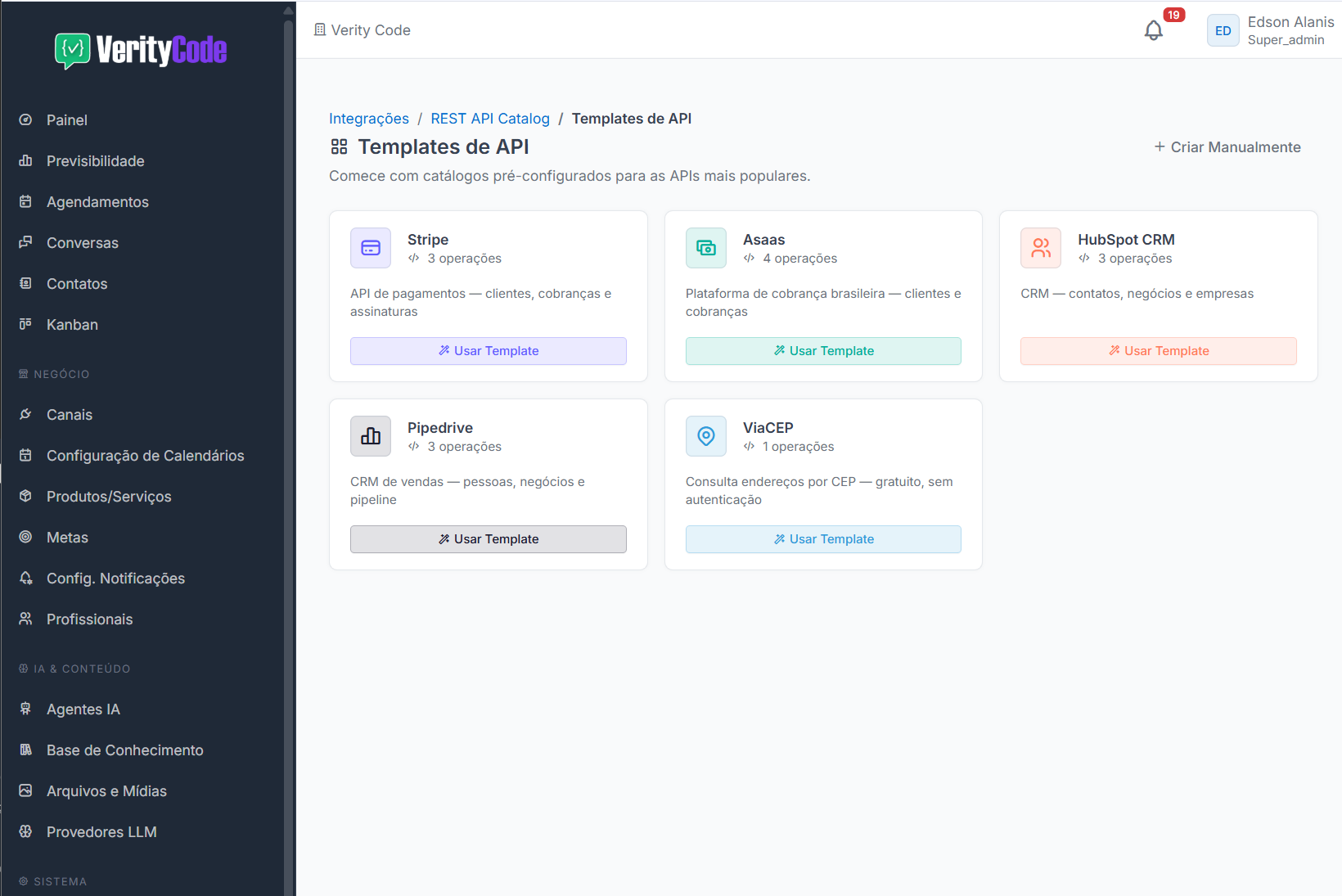Follow the Integrações breadcrumb link
Viewport: 1342px width, 896px height.
pos(369,119)
